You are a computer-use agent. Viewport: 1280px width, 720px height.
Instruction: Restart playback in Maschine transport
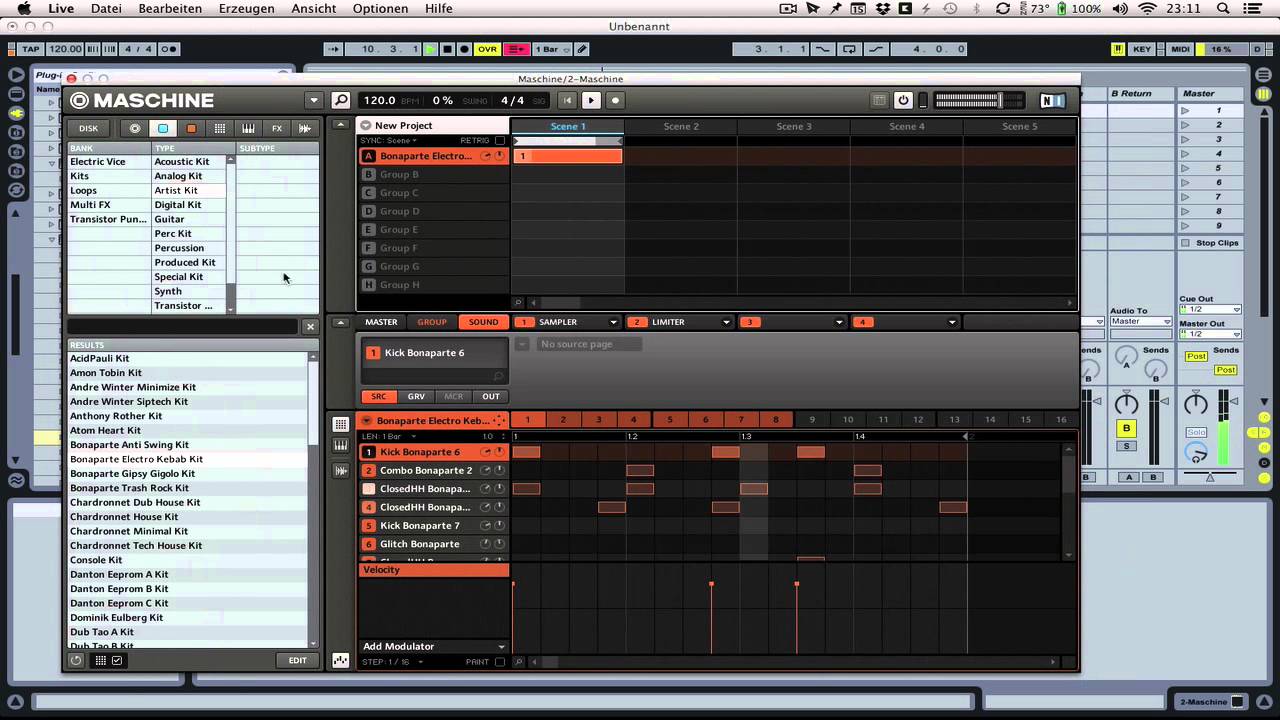tap(567, 100)
